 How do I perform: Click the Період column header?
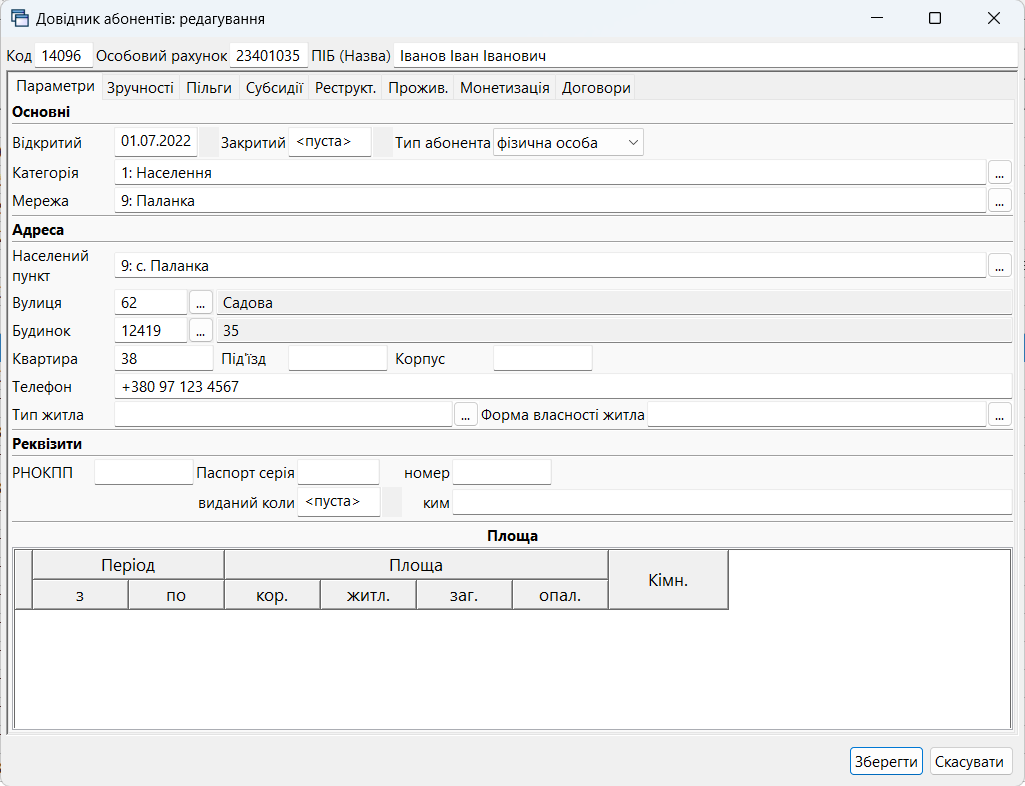pyautogui.click(x=128, y=565)
